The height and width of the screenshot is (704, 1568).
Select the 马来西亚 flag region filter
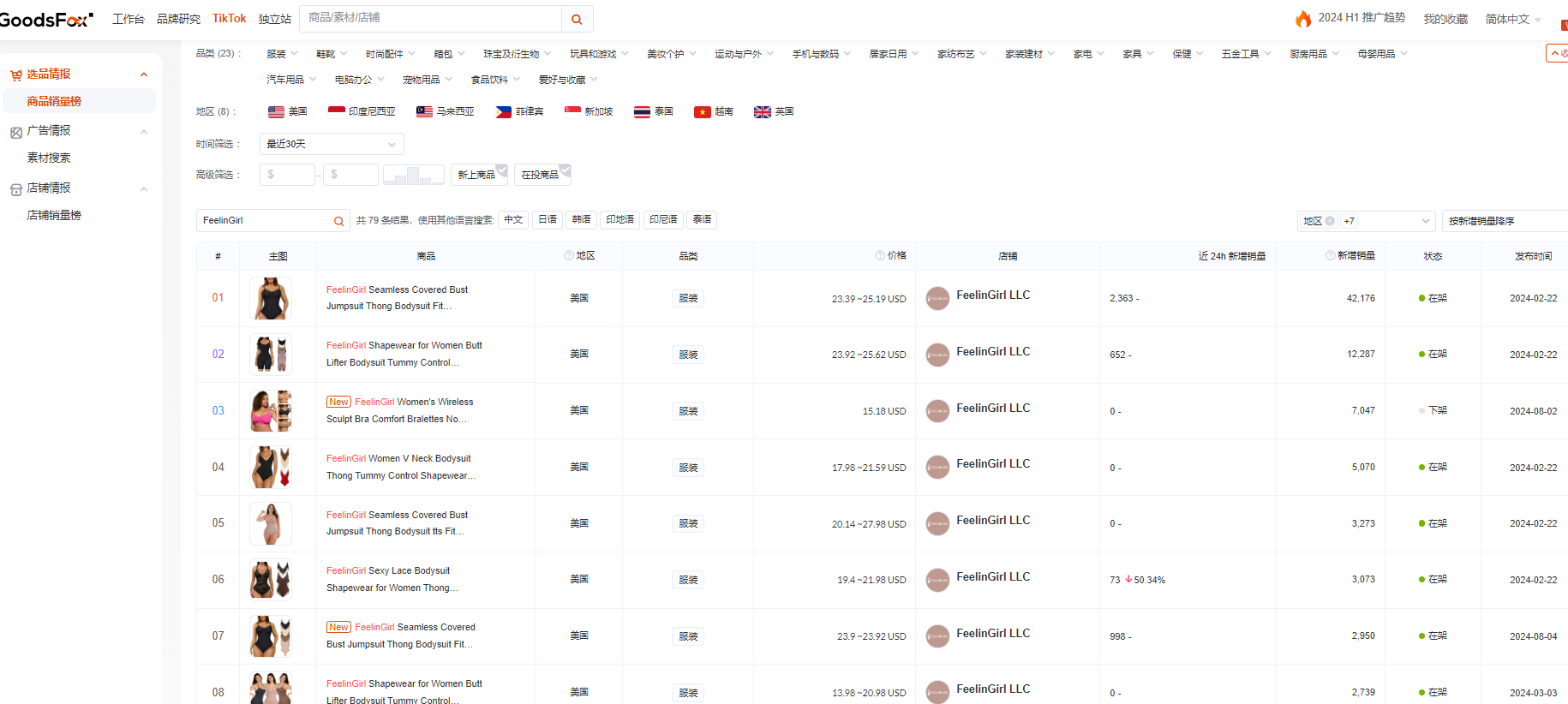pos(445,112)
